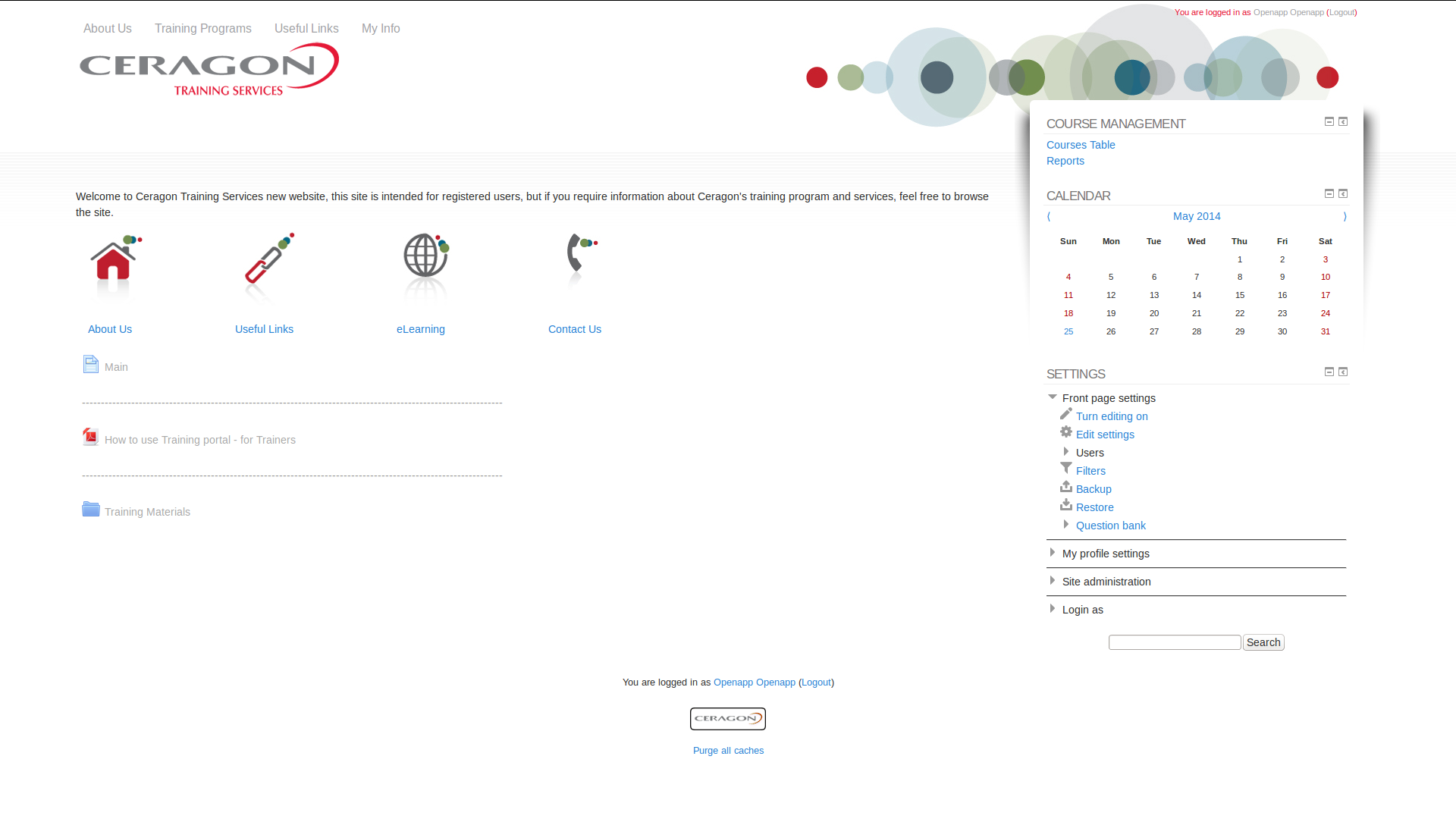Dock the Settings block
Viewport: 1456px width, 819px height.
[x=1343, y=372]
